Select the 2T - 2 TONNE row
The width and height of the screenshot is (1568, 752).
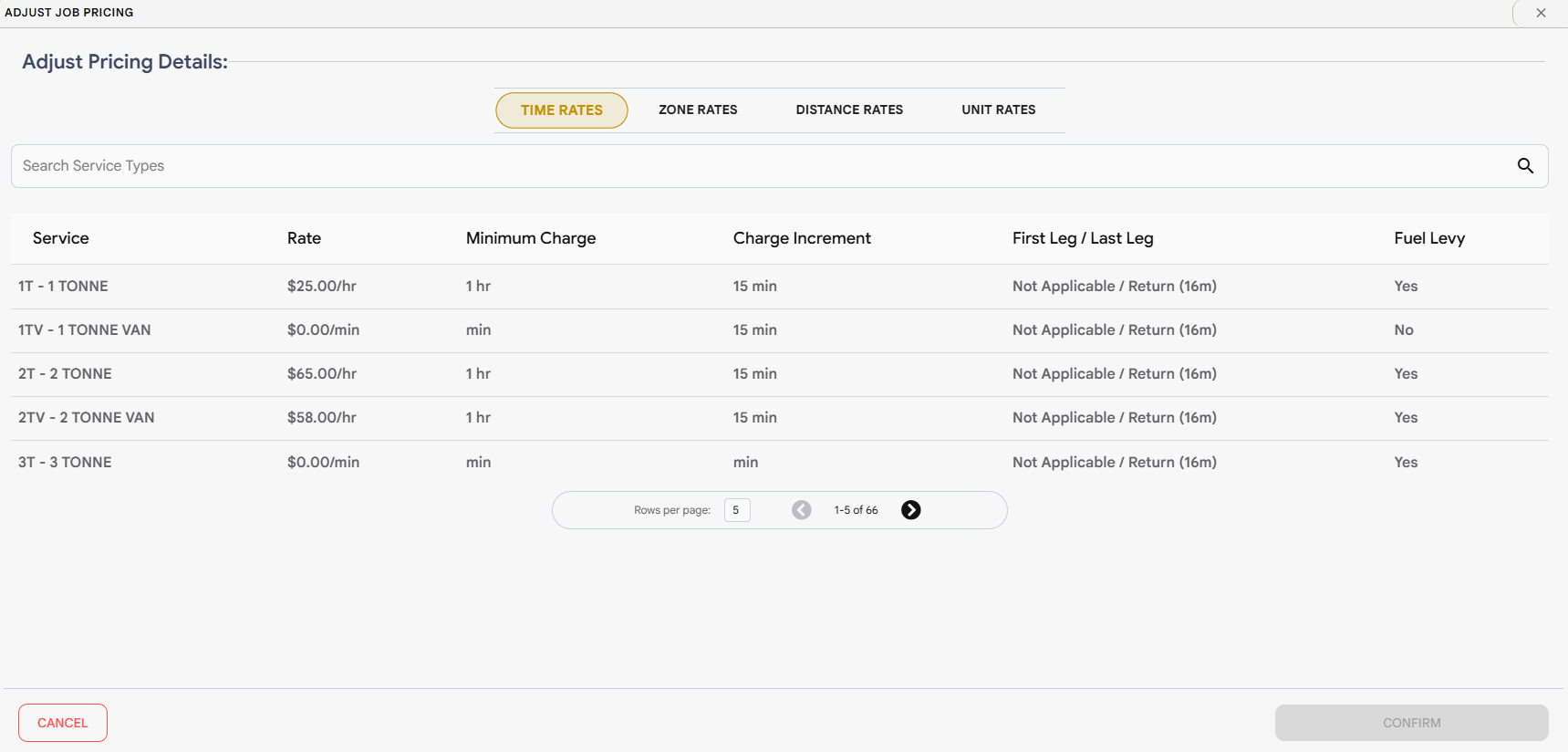(780, 374)
